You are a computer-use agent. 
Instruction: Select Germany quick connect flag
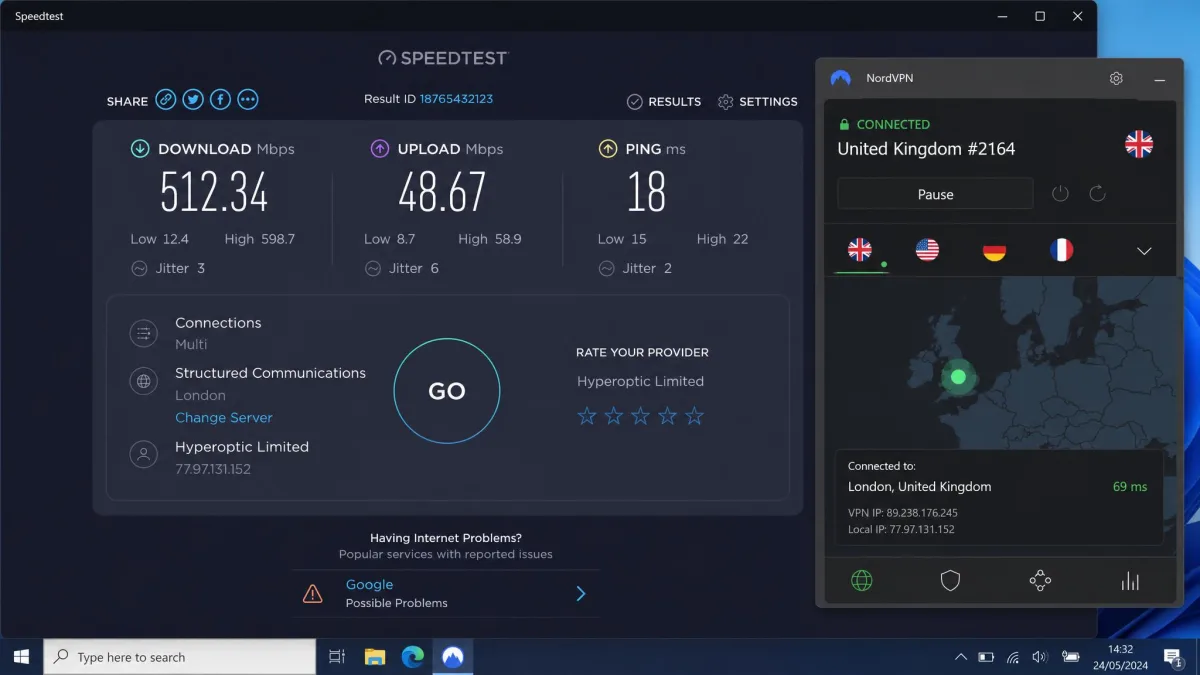click(x=994, y=250)
